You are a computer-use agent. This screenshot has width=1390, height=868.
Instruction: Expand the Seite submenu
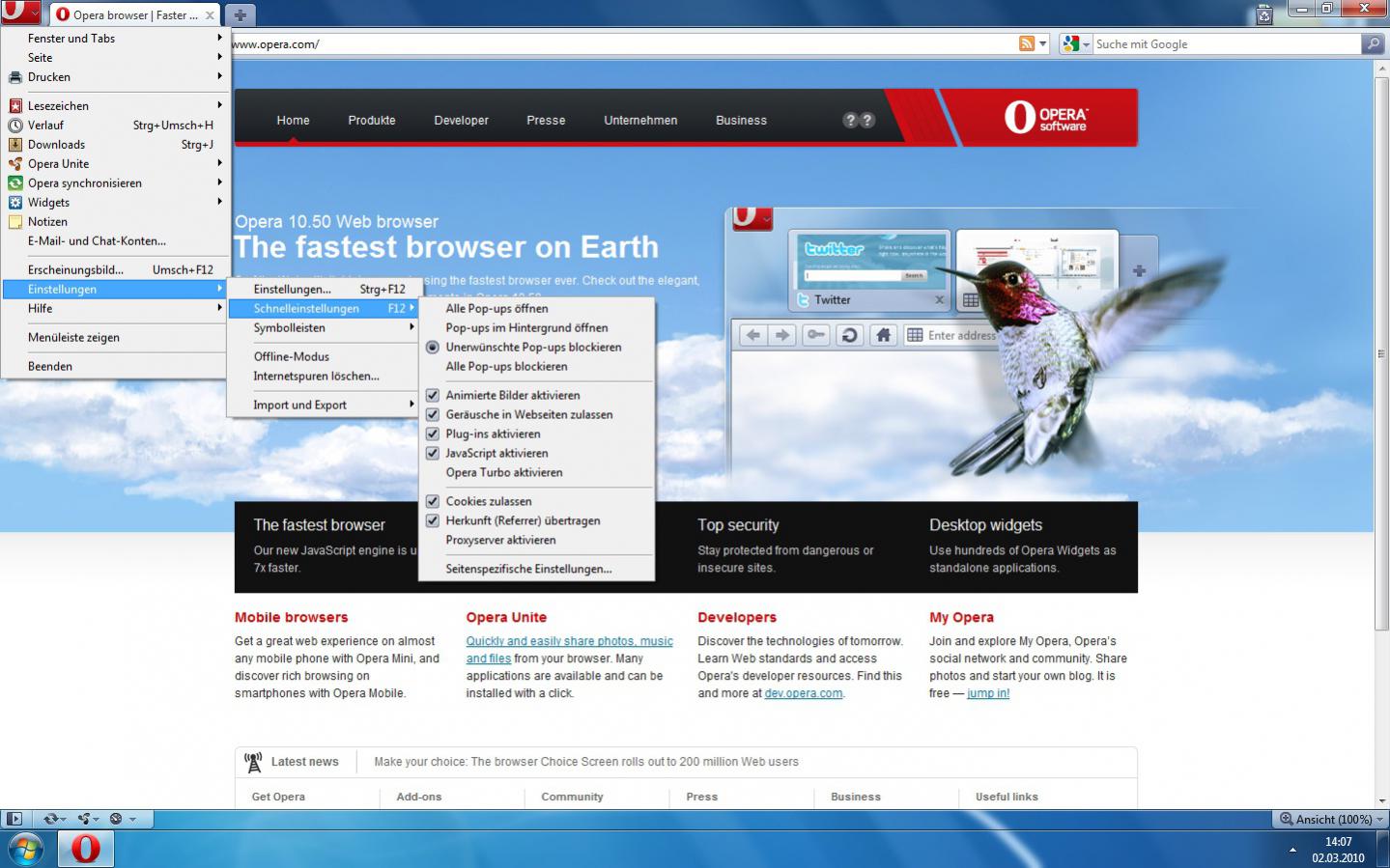coord(114,58)
